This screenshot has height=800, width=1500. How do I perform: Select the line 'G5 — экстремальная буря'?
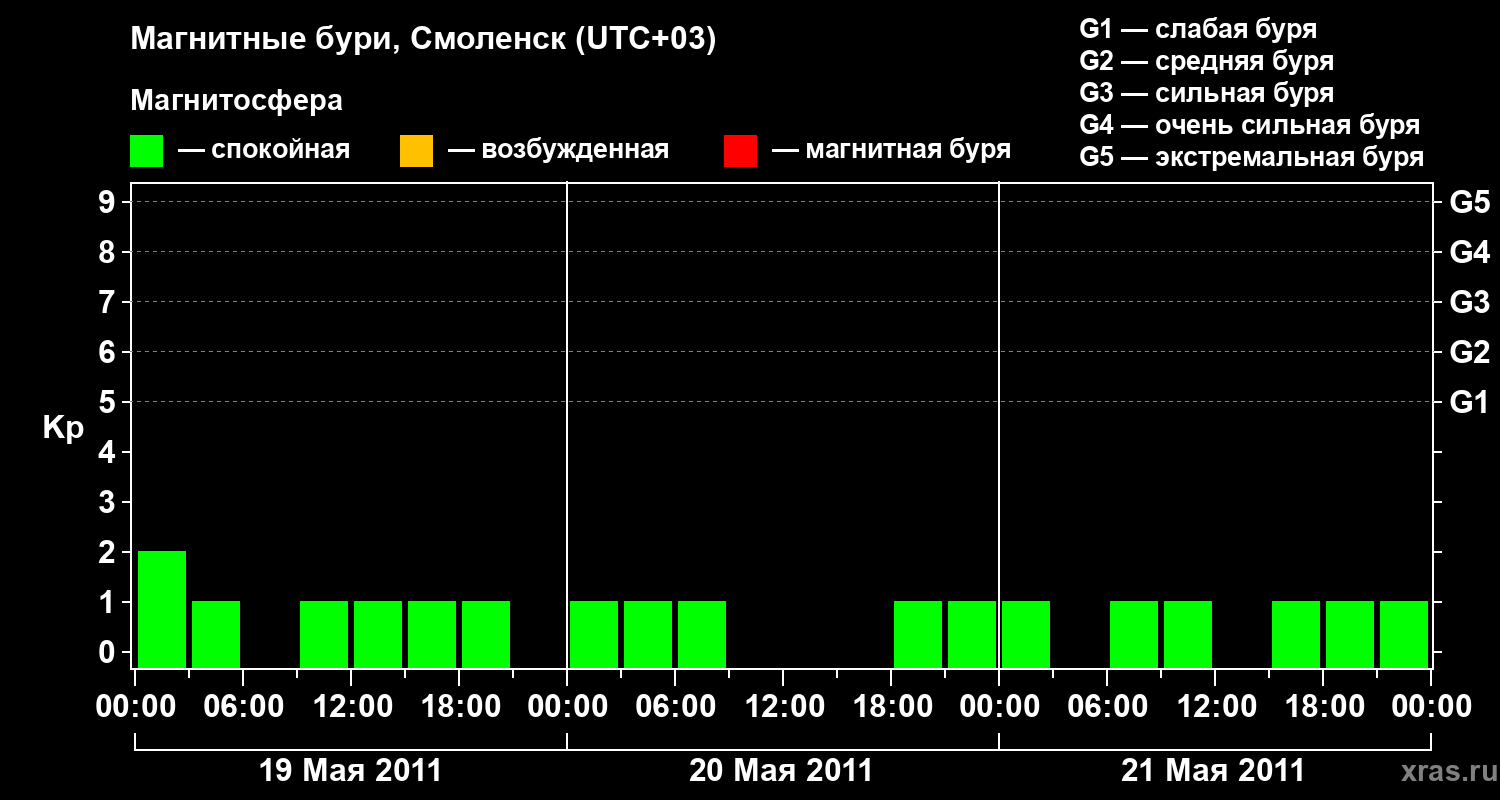(1252, 157)
